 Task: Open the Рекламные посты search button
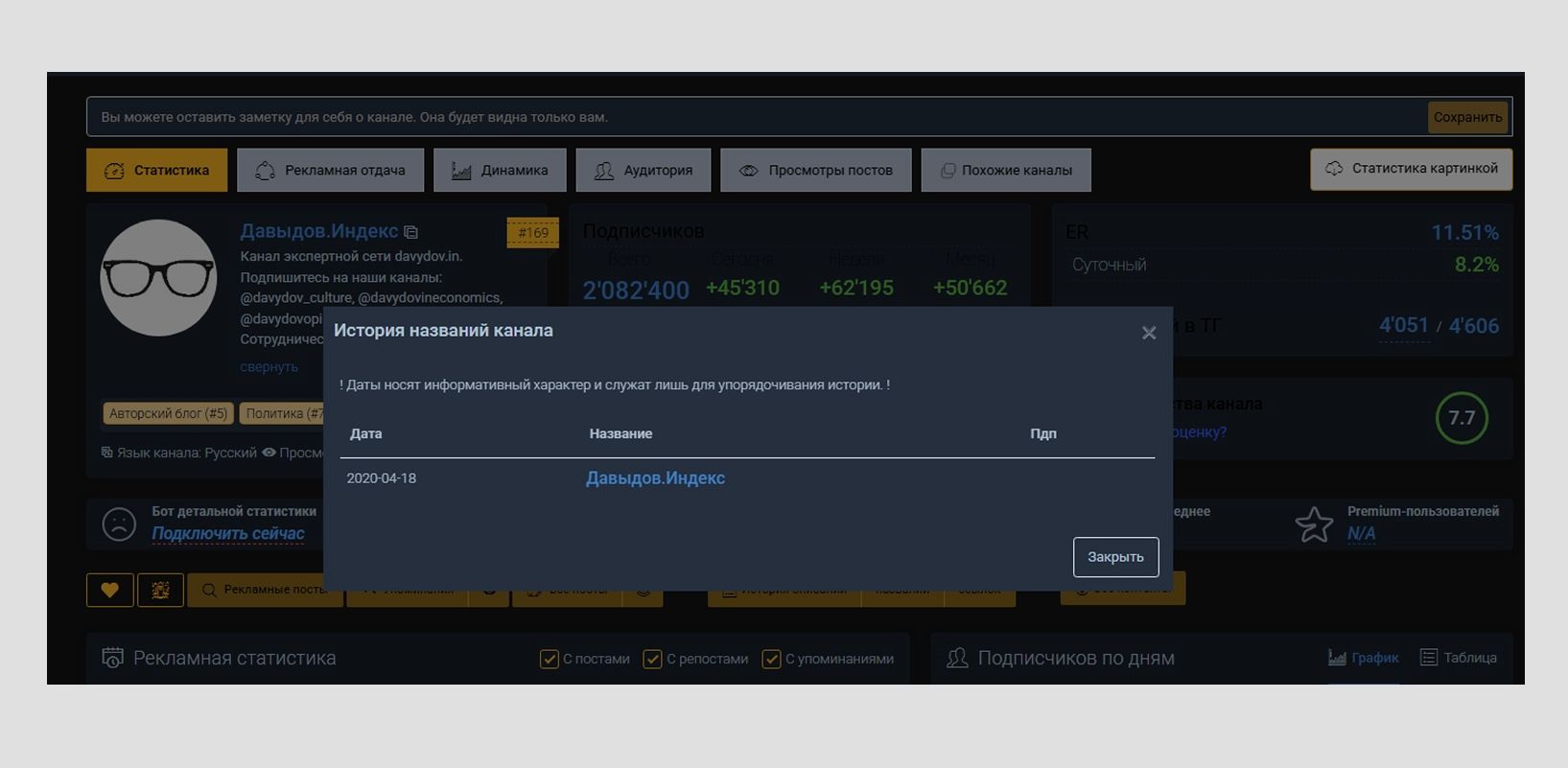coord(265,590)
